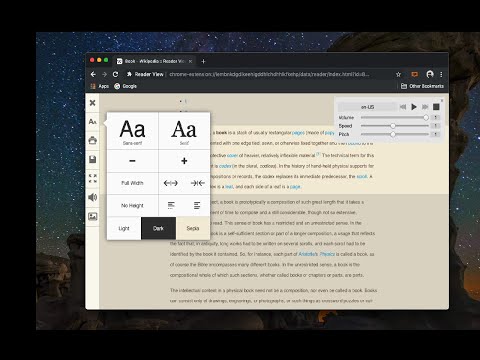Follow the 'cover' link in the article
480x360 pixels.
click(232, 155)
